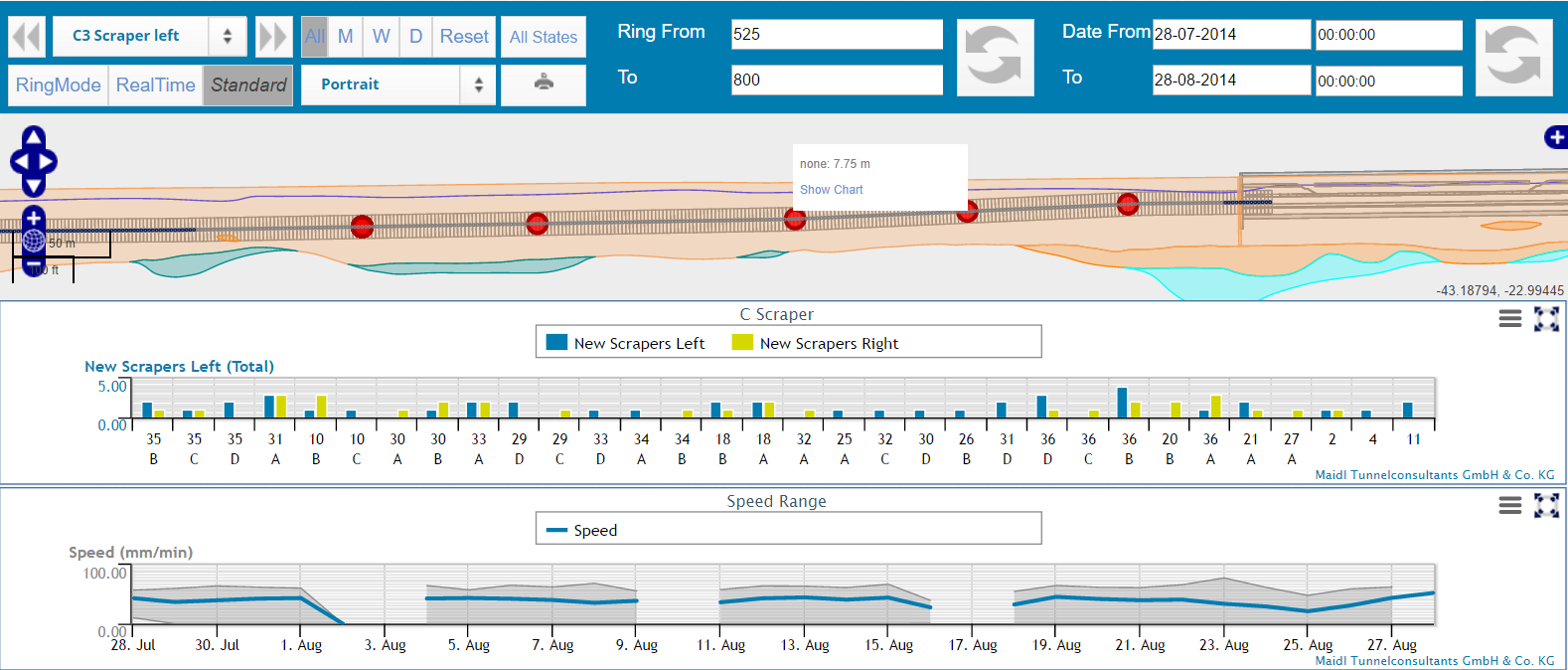Toggle the Speed series in the legend
The image size is (1568, 670).
[583, 530]
